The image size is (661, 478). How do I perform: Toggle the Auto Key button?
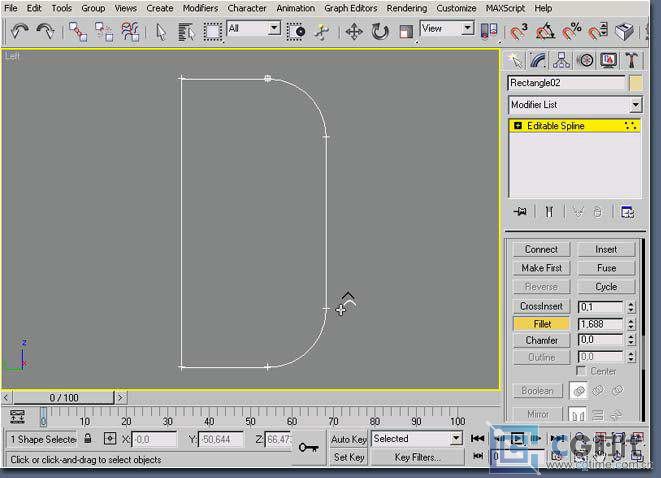tap(349, 439)
